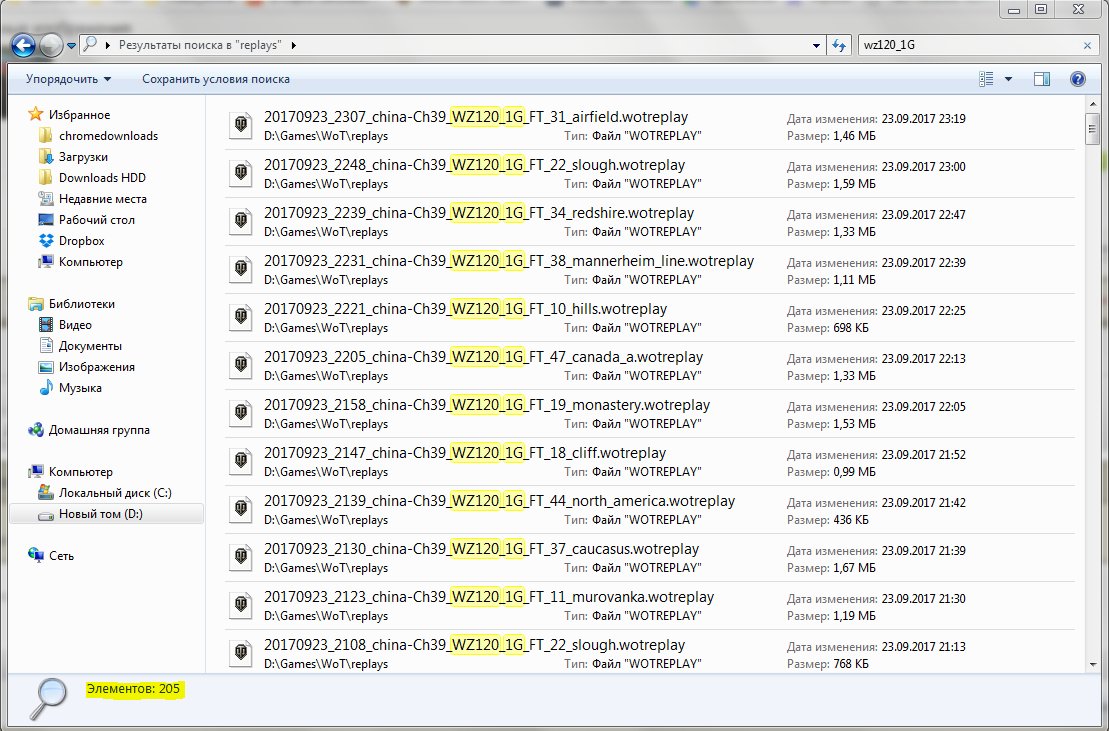The image size is (1109, 731).
Task: Select file name ending FT_10_hills.wotreplay
Action: [x=465, y=310]
